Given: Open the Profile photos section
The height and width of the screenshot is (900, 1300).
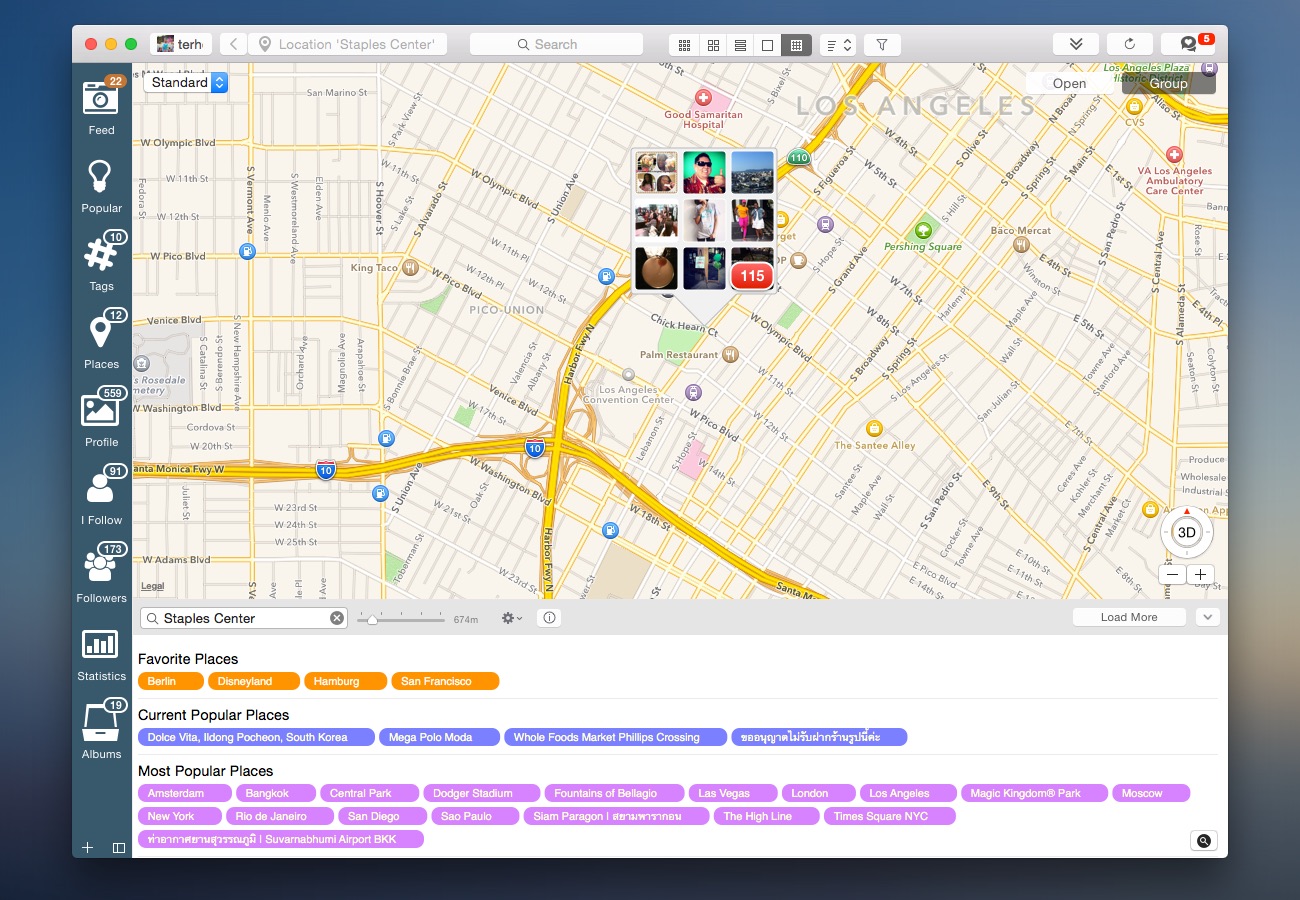Looking at the screenshot, I should coord(101,418).
